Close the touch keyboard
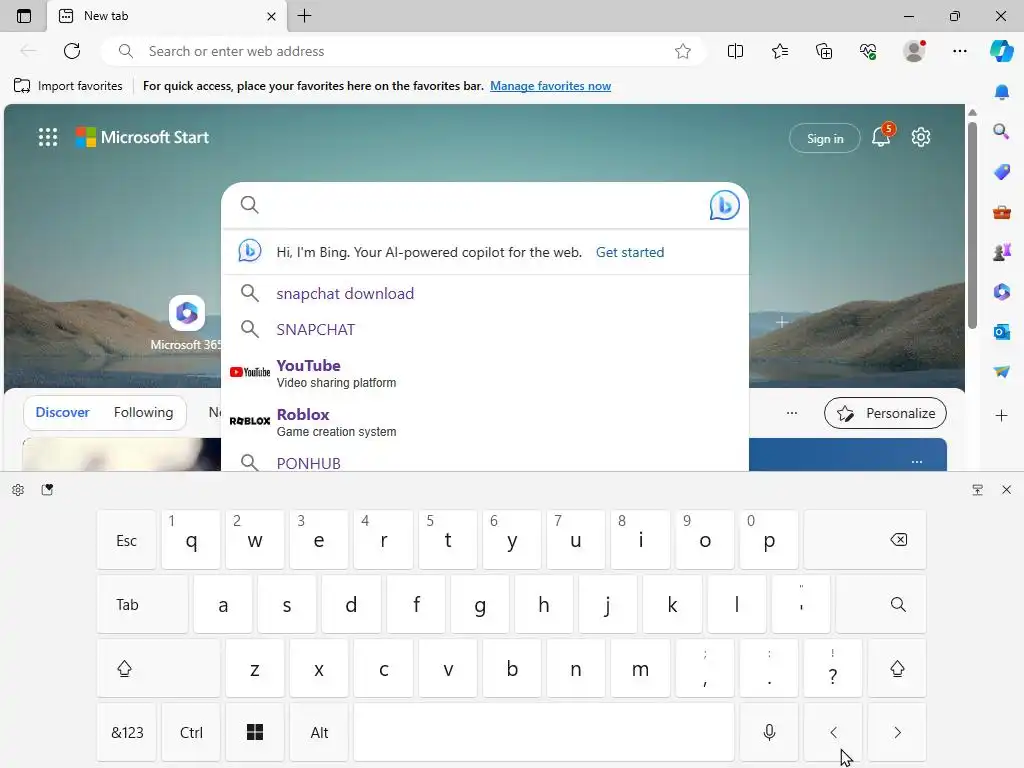Viewport: 1024px width, 768px height. pyautogui.click(x=1006, y=490)
